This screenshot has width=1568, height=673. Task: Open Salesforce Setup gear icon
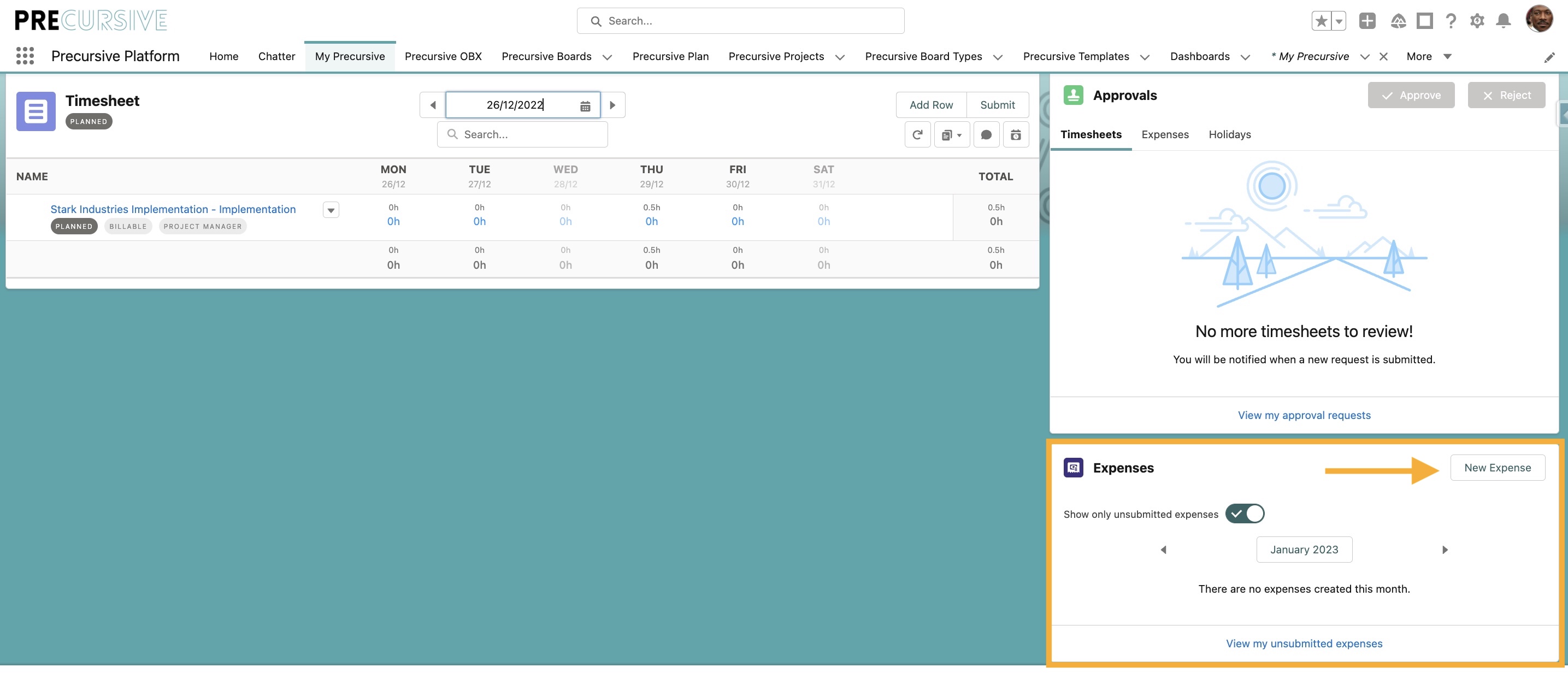pyautogui.click(x=1477, y=20)
